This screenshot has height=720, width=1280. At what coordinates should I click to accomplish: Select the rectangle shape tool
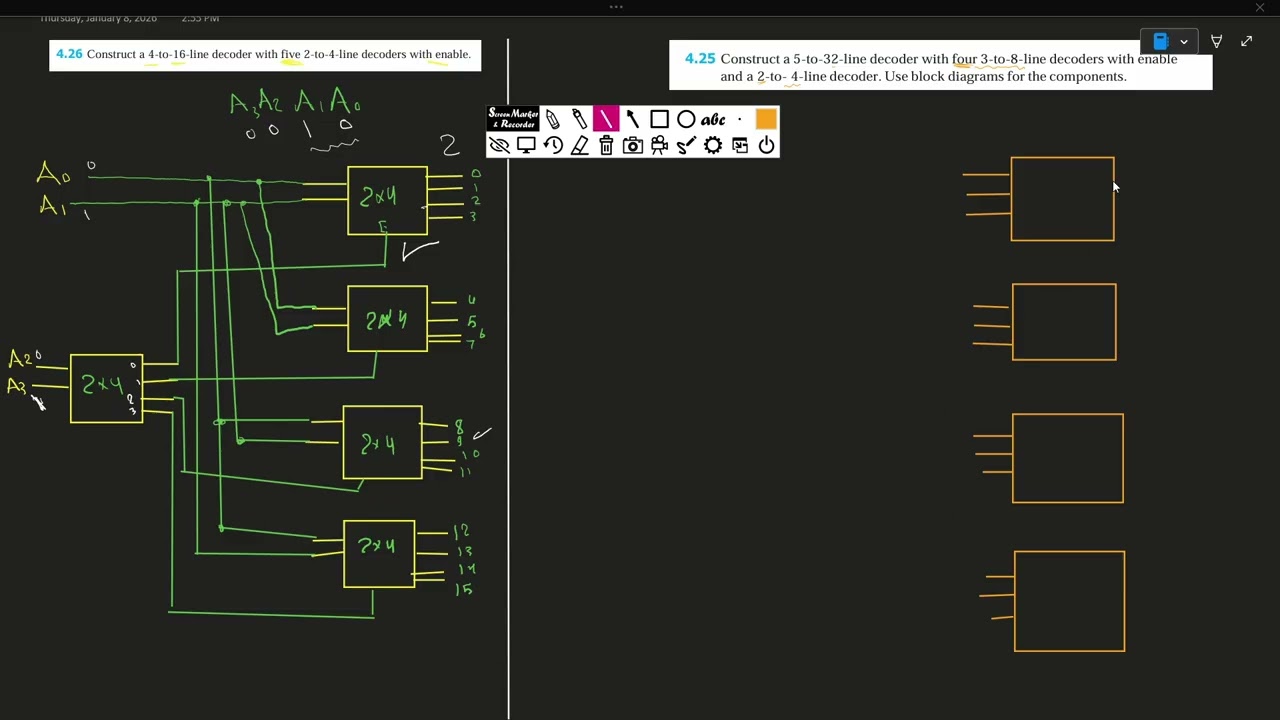[659, 120]
